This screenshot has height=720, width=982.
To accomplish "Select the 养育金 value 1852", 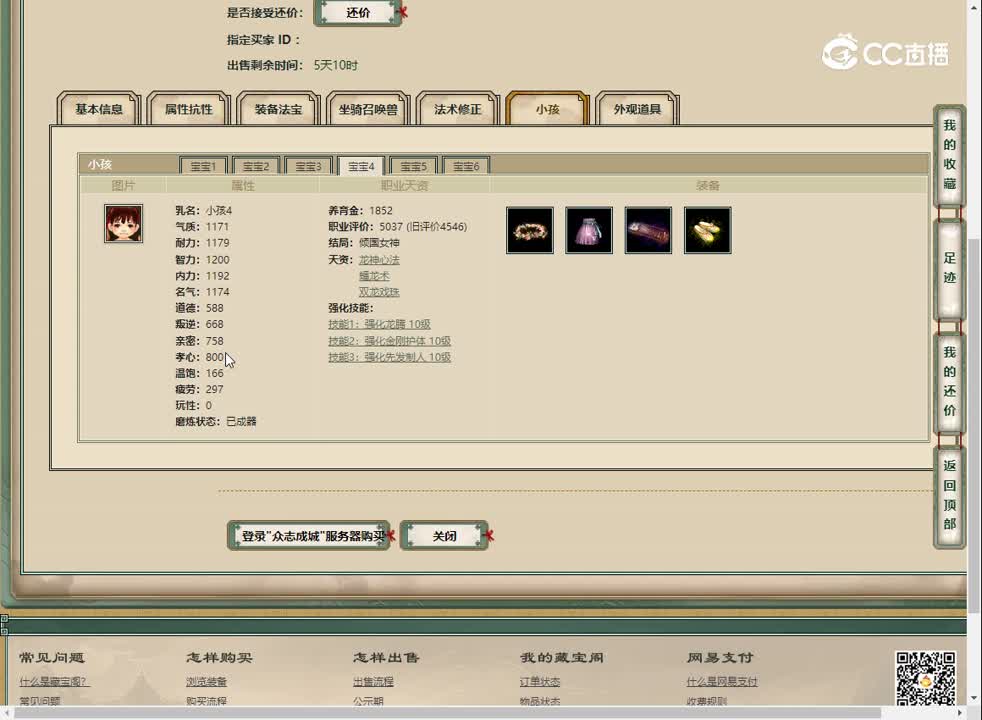I will point(381,210).
